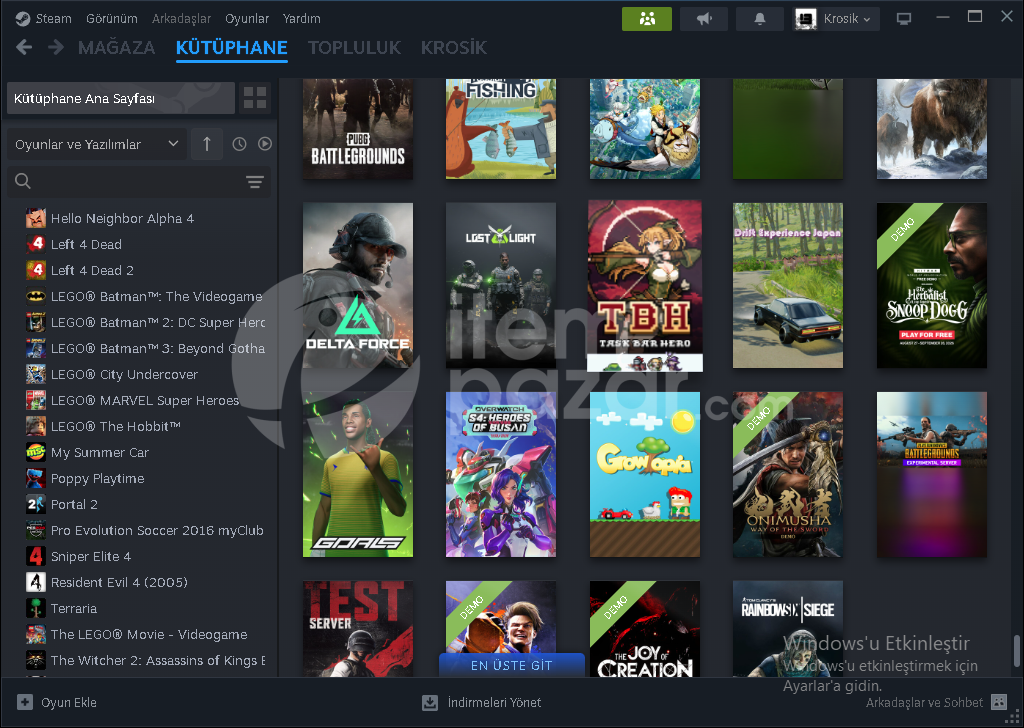This screenshot has height=728, width=1024.
Task: Open Kütüphane Ana Sayfası
Action: 121,99
